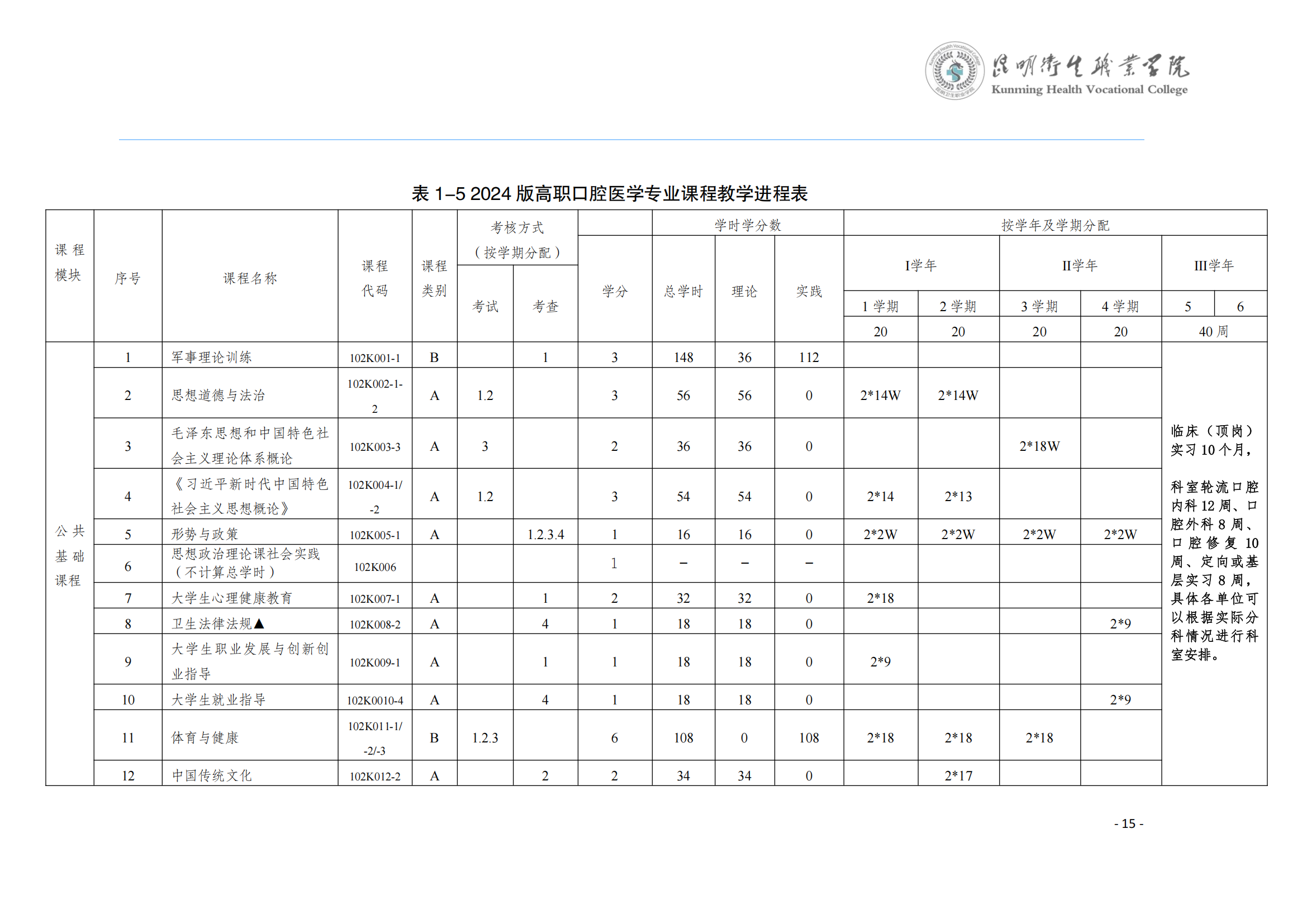Click the 学时学分数 header cell
This screenshot has width=1307, height=924.
(x=748, y=225)
